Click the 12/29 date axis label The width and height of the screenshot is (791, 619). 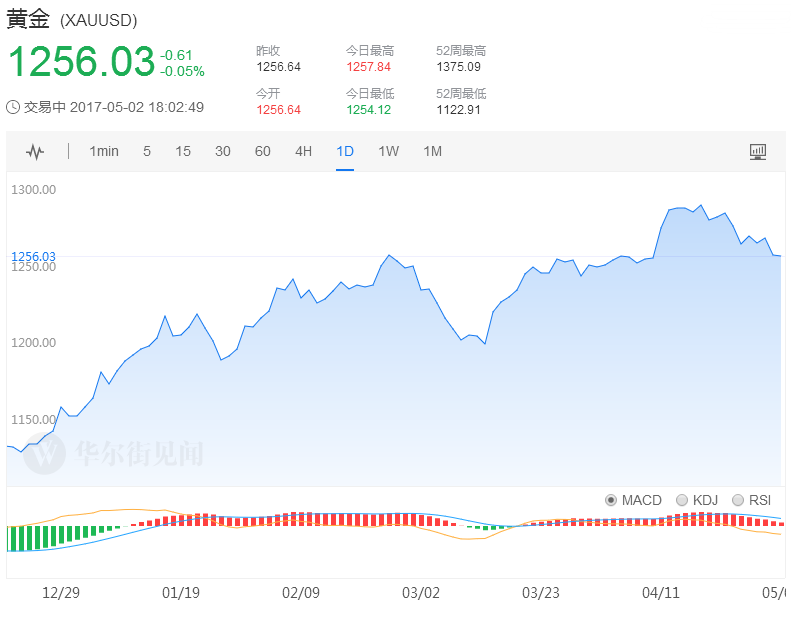tap(61, 593)
